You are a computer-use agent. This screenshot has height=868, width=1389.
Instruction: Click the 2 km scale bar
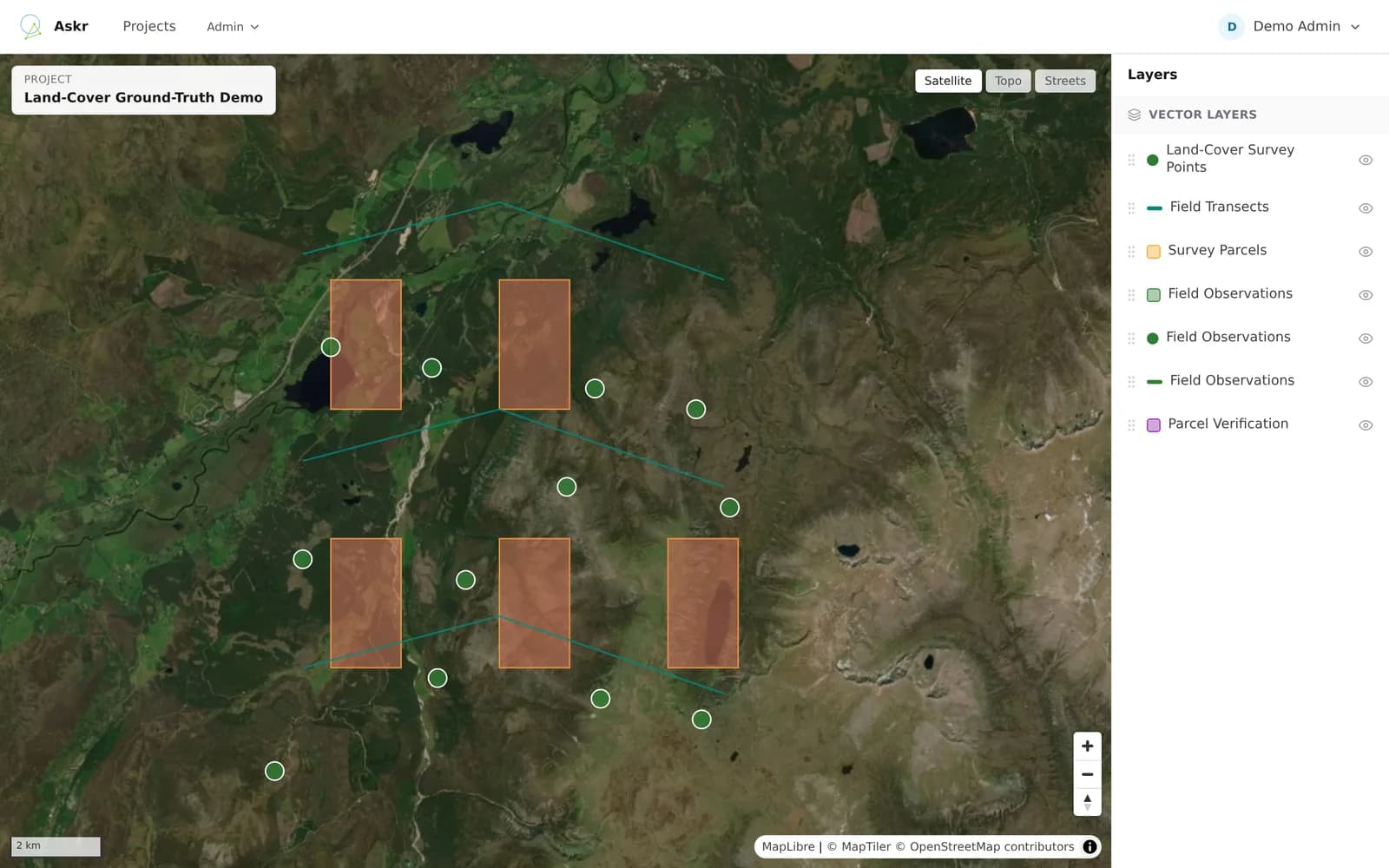pos(56,846)
